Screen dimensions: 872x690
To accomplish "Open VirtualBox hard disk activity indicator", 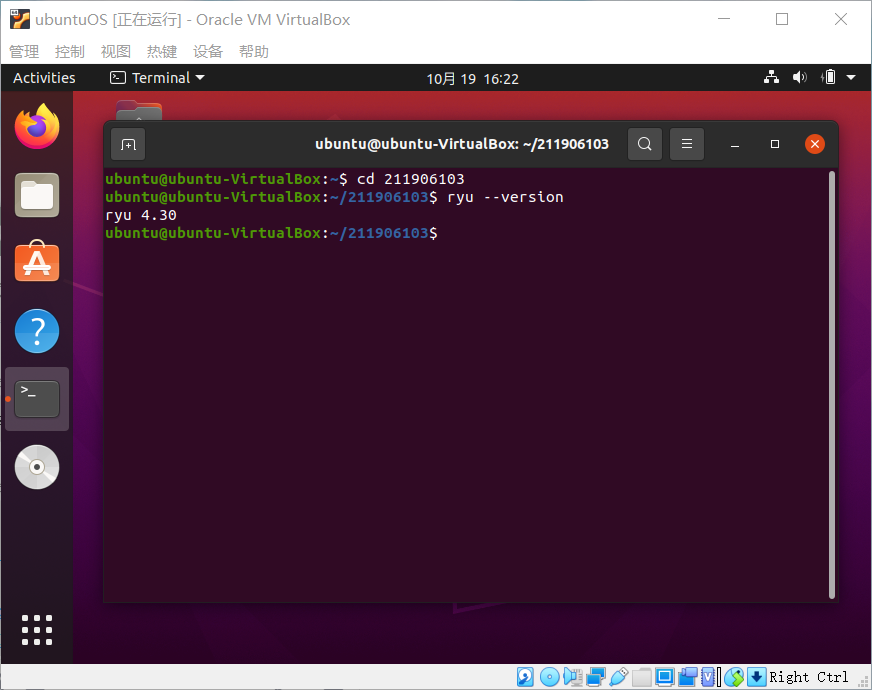I will (525, 677).
